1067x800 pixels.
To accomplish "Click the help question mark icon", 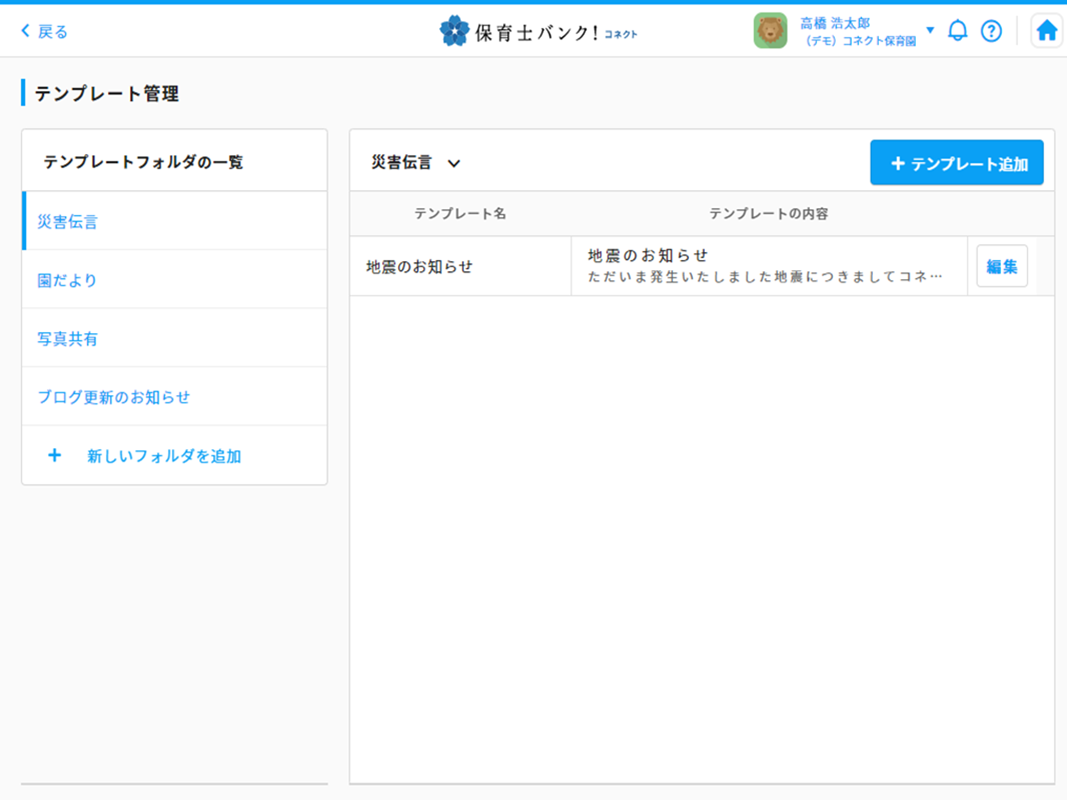I will (991, 31).
